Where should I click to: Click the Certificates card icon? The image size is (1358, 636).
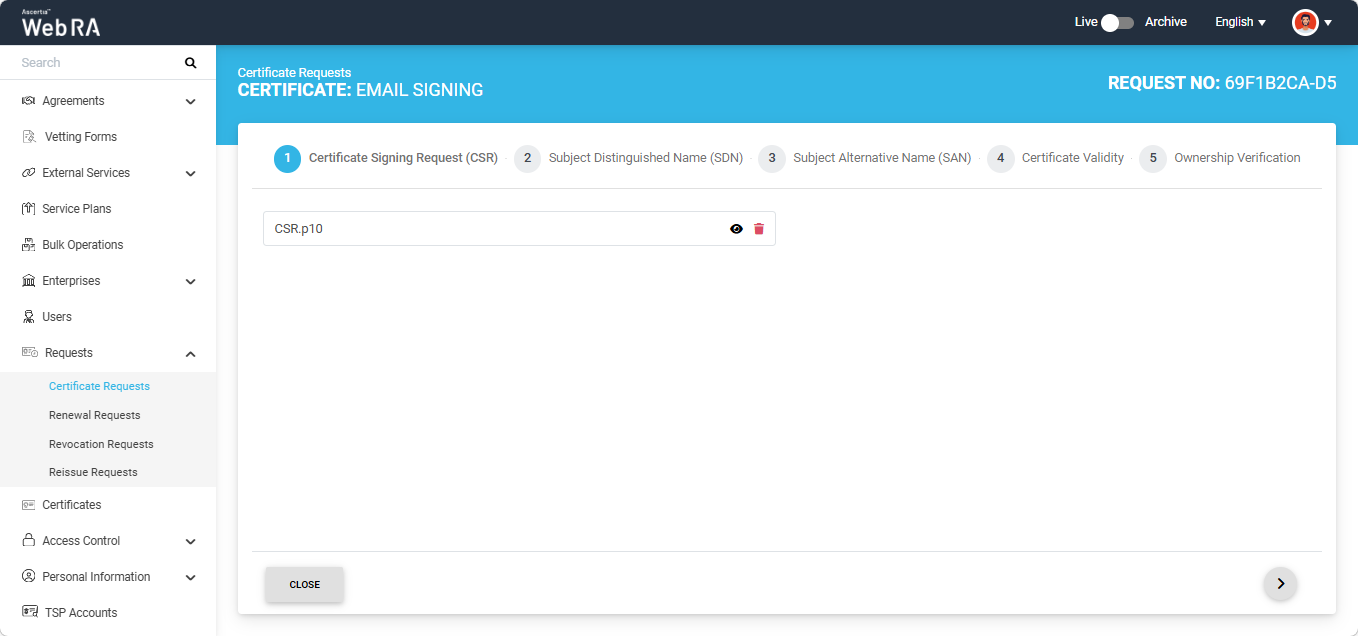pos(28,505)
